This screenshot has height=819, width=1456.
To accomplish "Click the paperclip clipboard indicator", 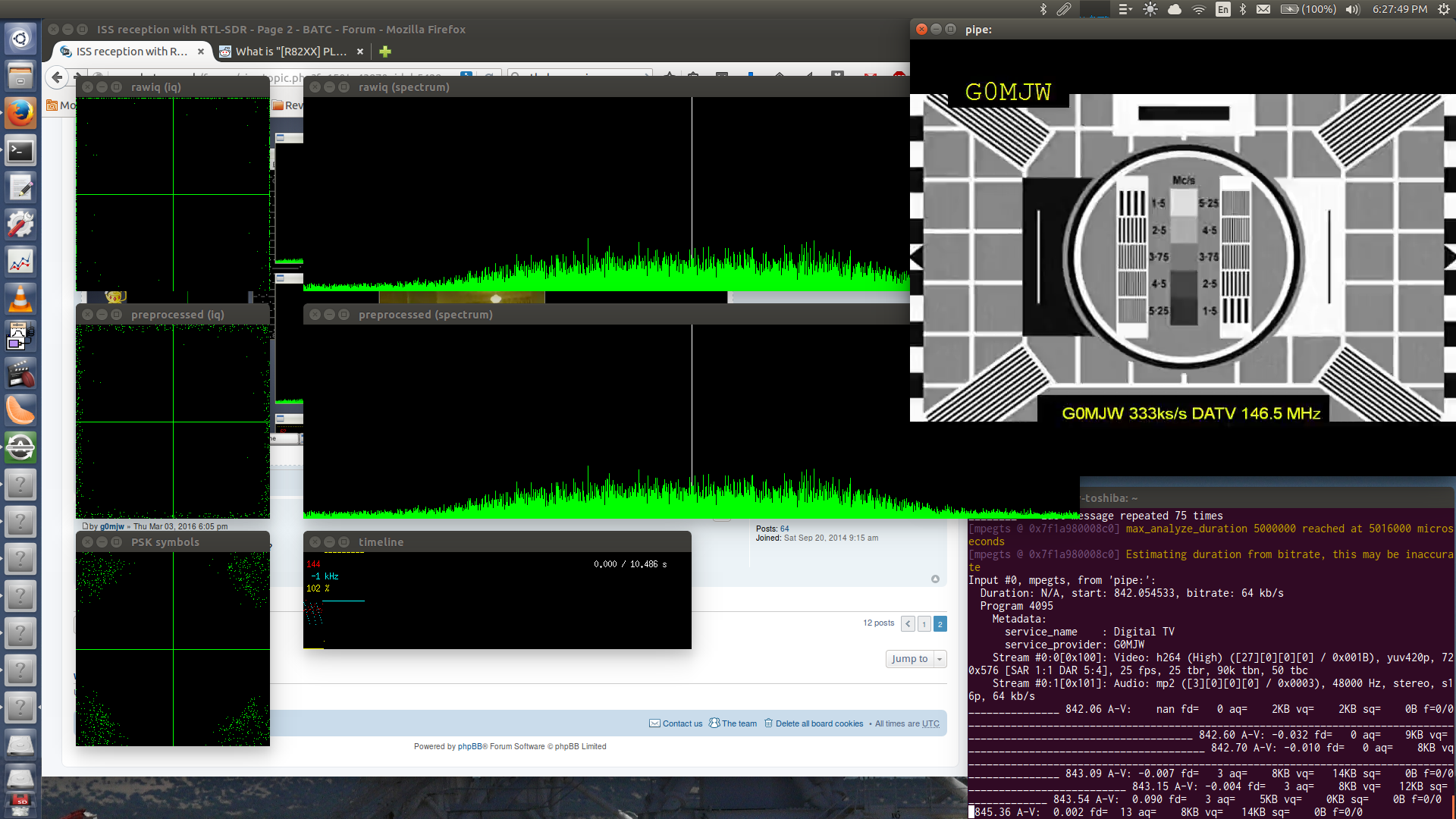I will [x=1064, y=9].
